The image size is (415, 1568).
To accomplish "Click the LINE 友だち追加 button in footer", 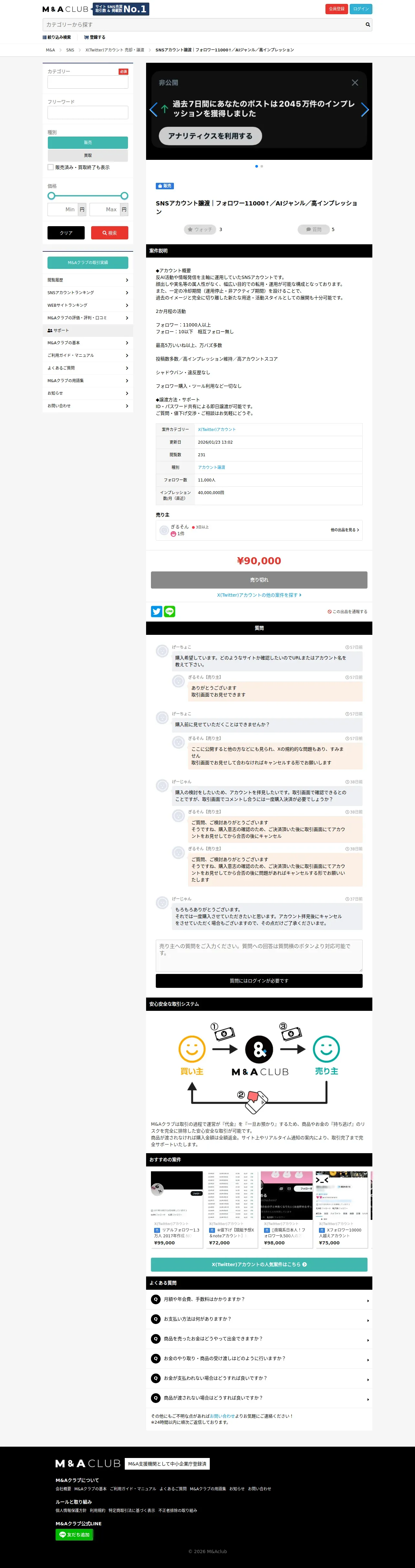I will [x=74, y=1535].
